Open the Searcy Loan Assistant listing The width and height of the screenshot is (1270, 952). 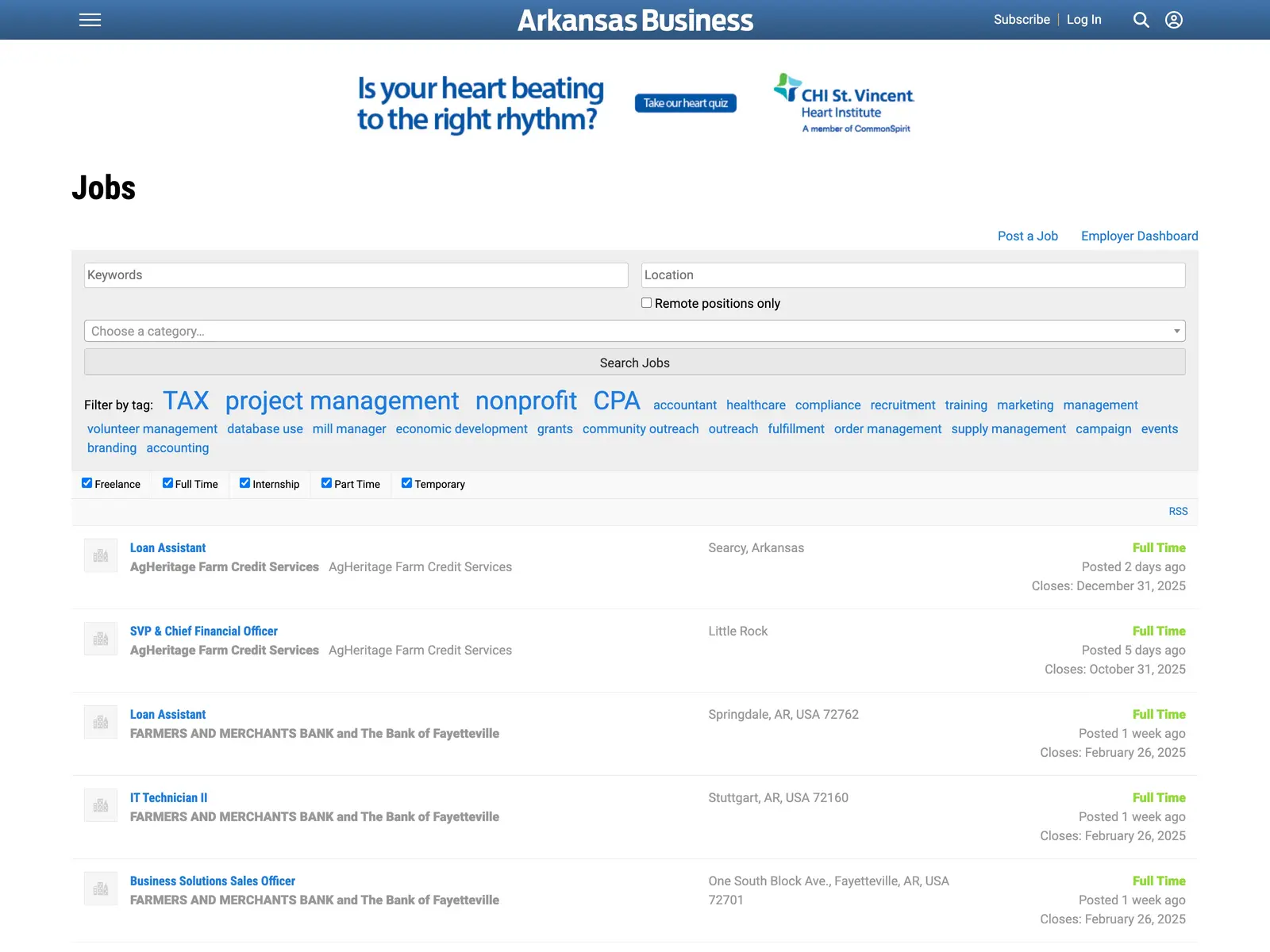pyautogui.click(x=167, y=548)
